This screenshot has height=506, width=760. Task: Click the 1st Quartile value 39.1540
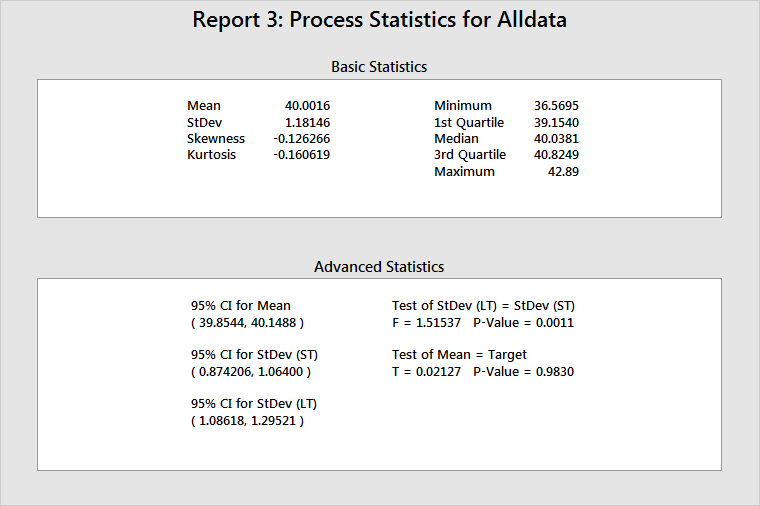click(556, 122)
